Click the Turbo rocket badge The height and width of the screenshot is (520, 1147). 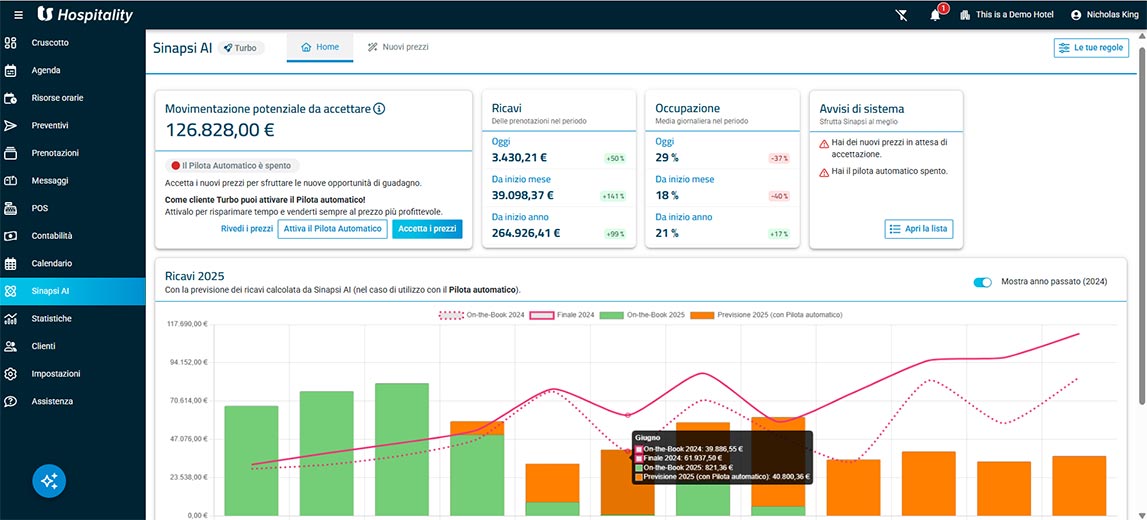click(x=241, y=48)
